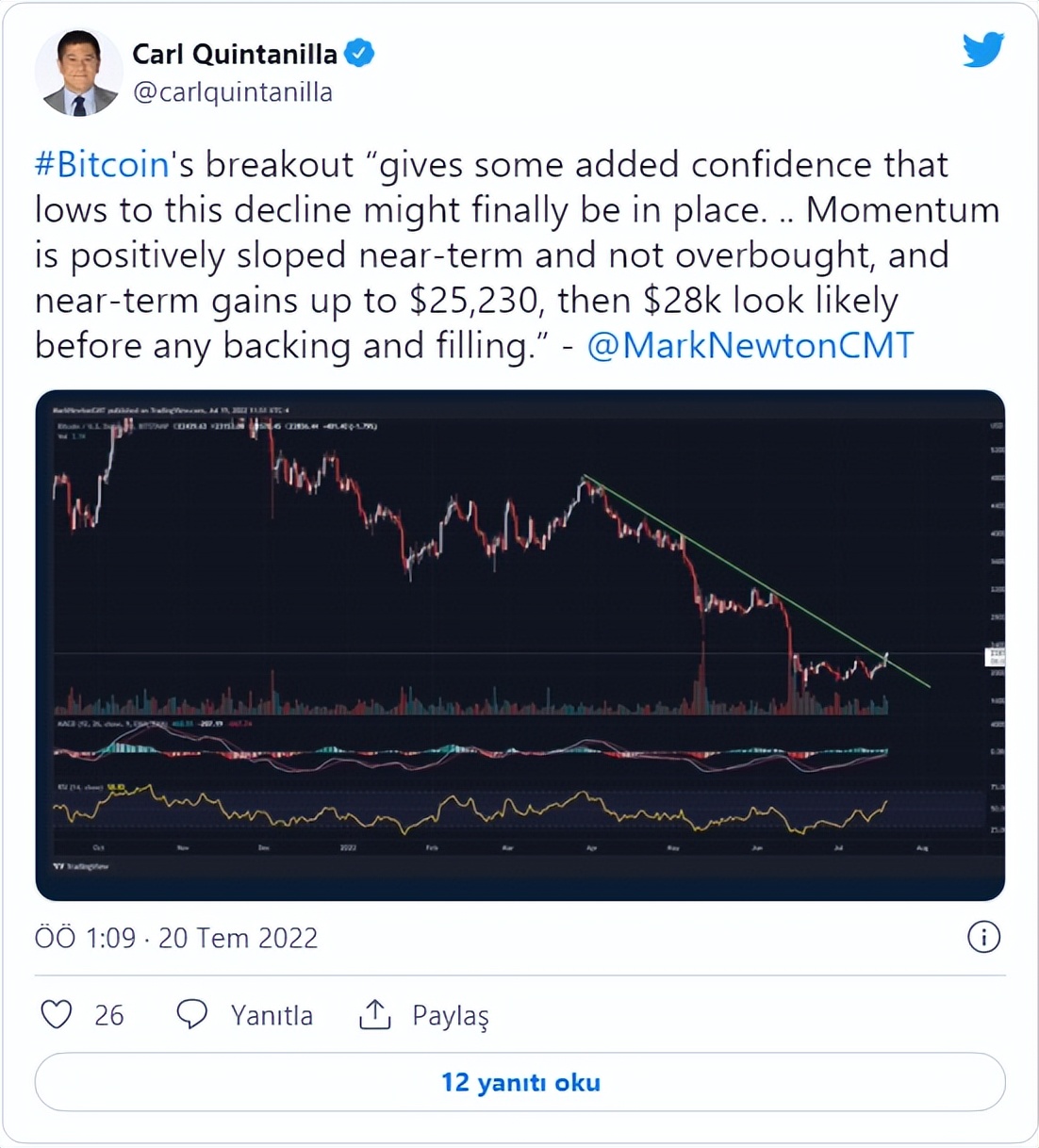Image resolution: width=1039 pixels, height=1148 pixels.
Task: Open the Bitcoin chart image
Action: click(x=520, y=645)
